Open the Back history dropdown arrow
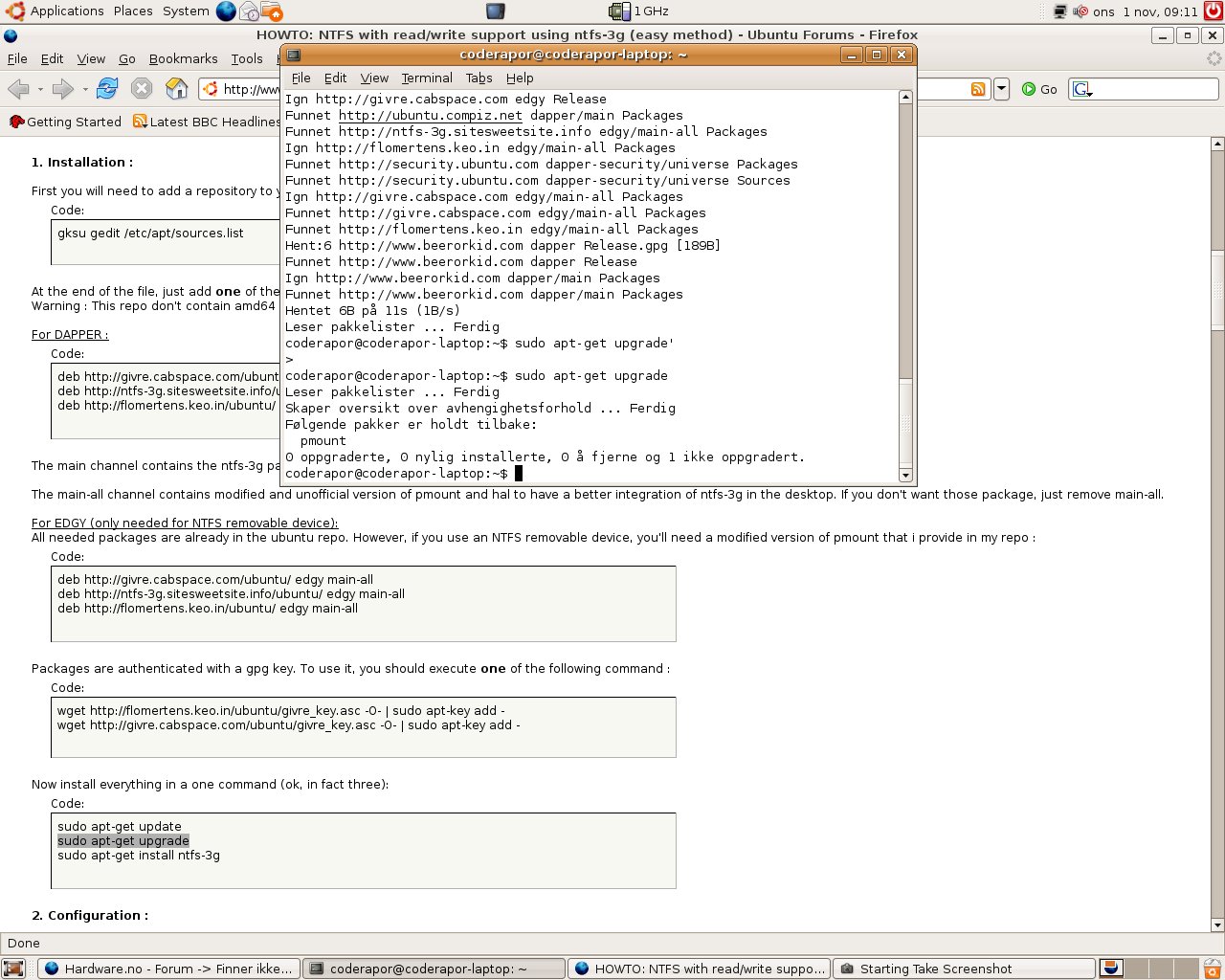 click(x=40, y=89)
